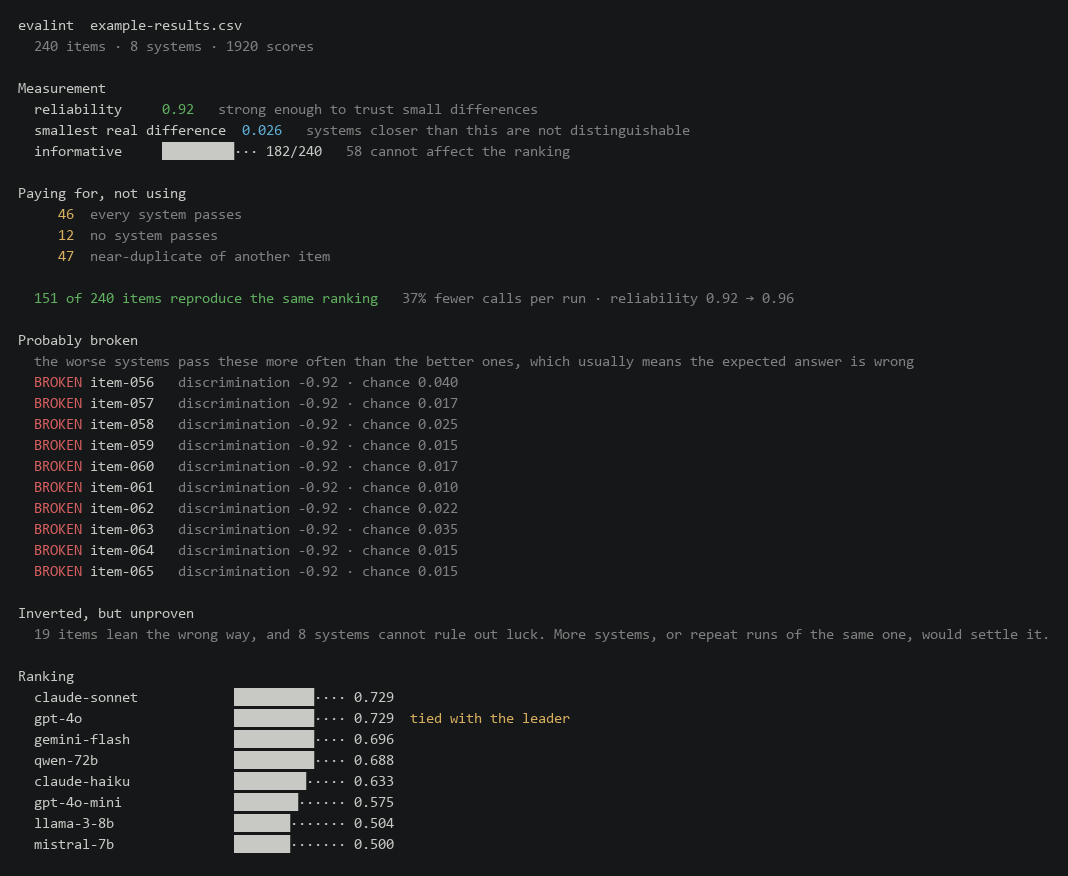Click the text 'near-duplicate of another item'
1068x876 pixels.
[210, 257]
